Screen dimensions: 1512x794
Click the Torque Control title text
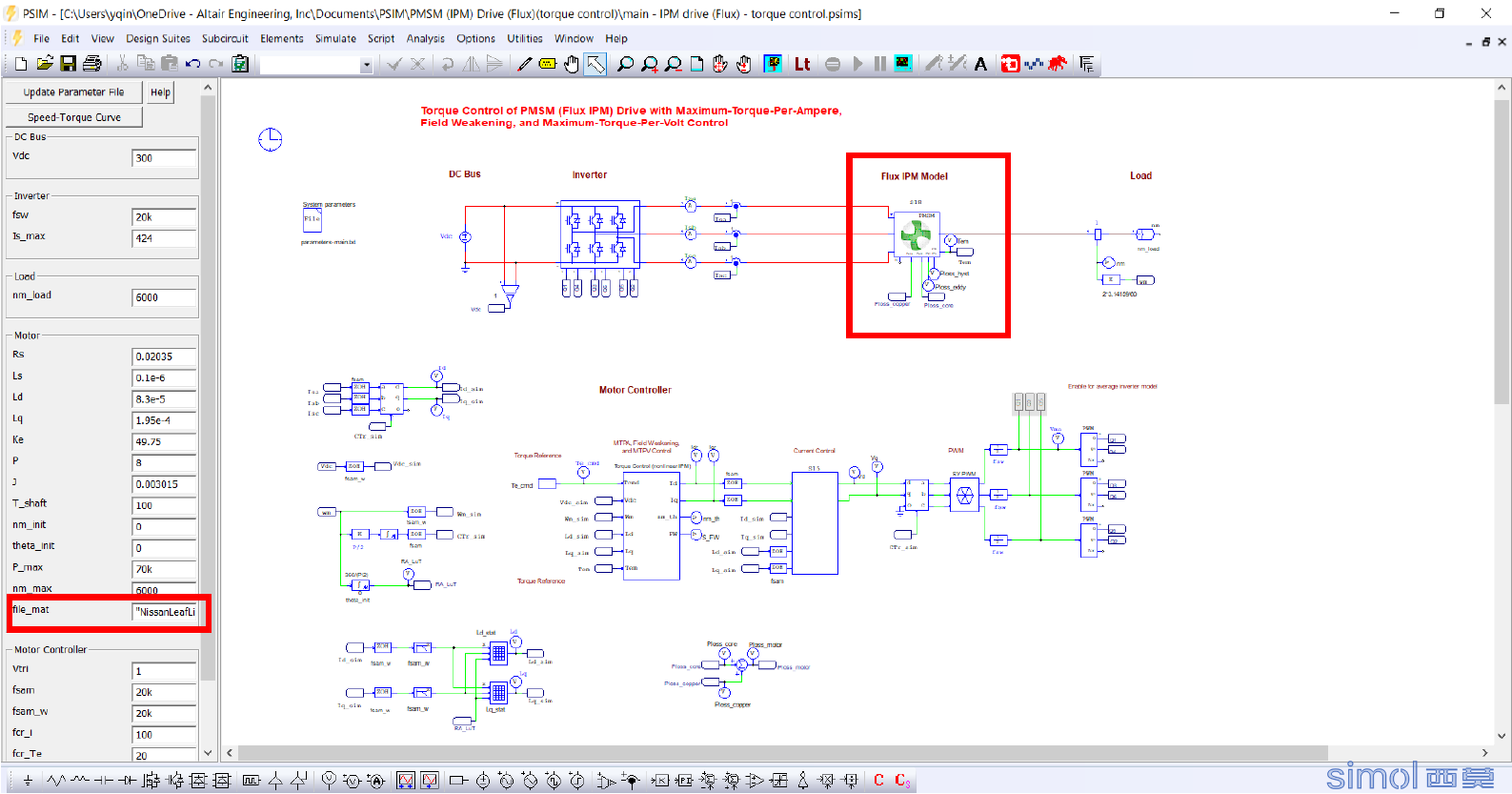click(x=631, y=116)
